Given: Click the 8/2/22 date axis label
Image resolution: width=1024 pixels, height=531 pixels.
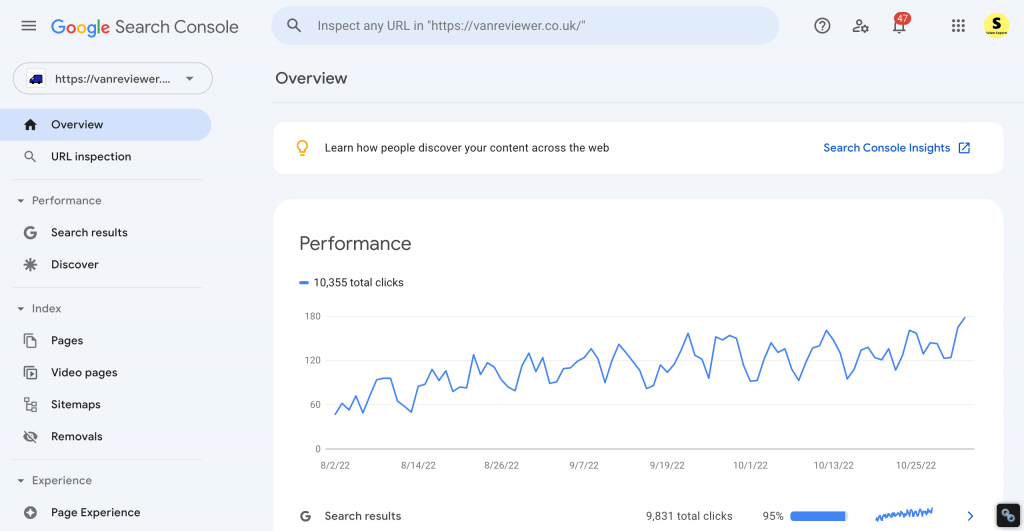Looking at the screenshot, I should (335, 466).
